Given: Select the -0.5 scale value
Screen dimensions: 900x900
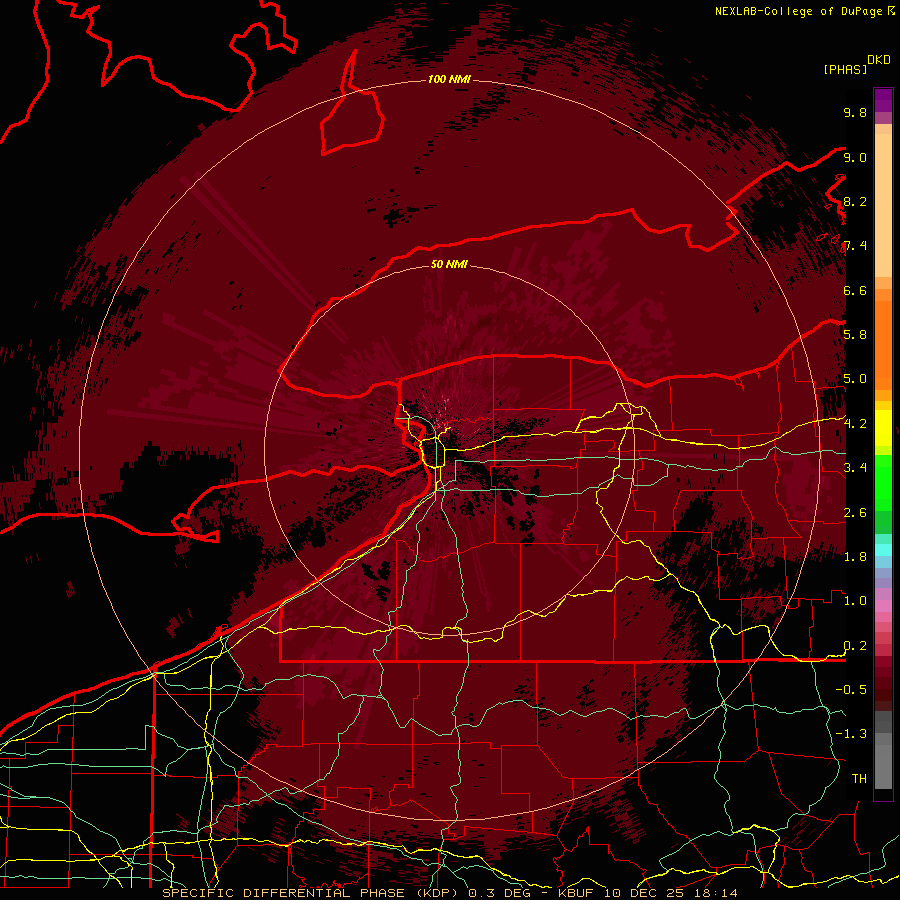Looking at the screenshot, I should 851,689.
